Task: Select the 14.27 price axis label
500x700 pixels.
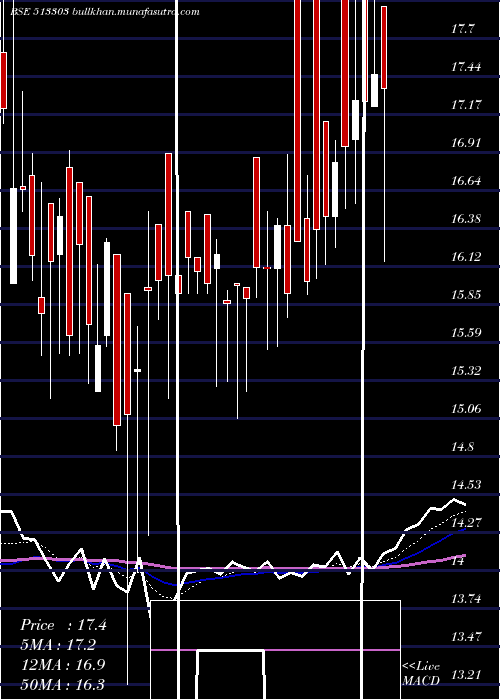Action: point(466,523)
